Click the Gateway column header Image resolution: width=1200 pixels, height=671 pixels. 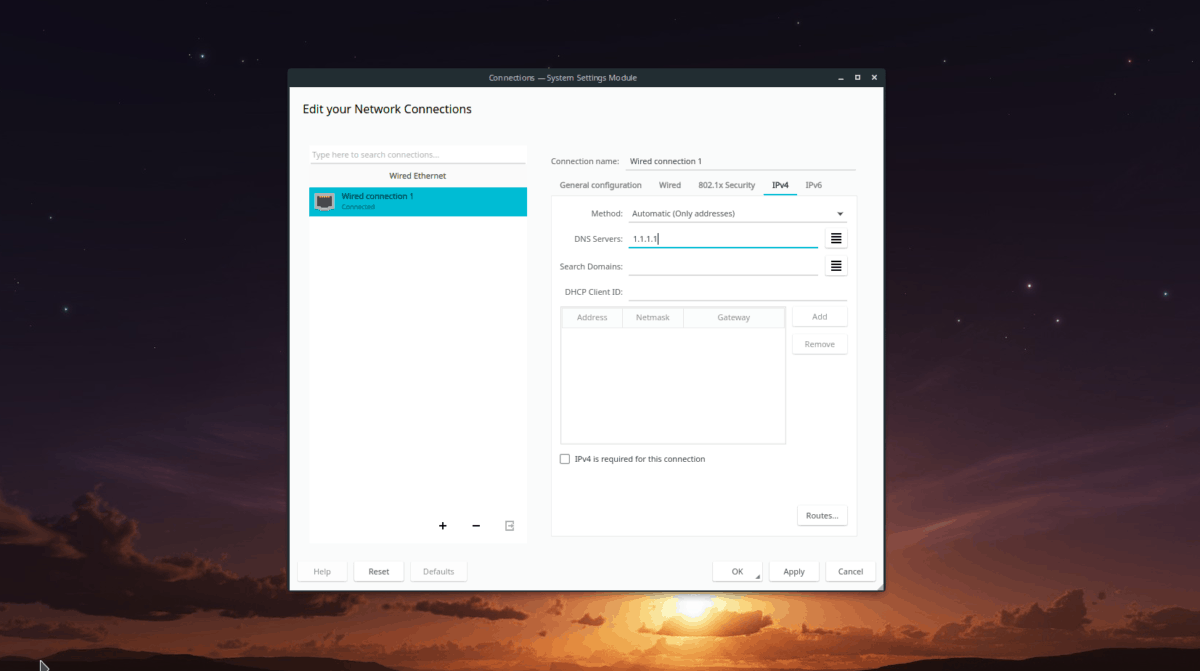(x=734, y=317)
